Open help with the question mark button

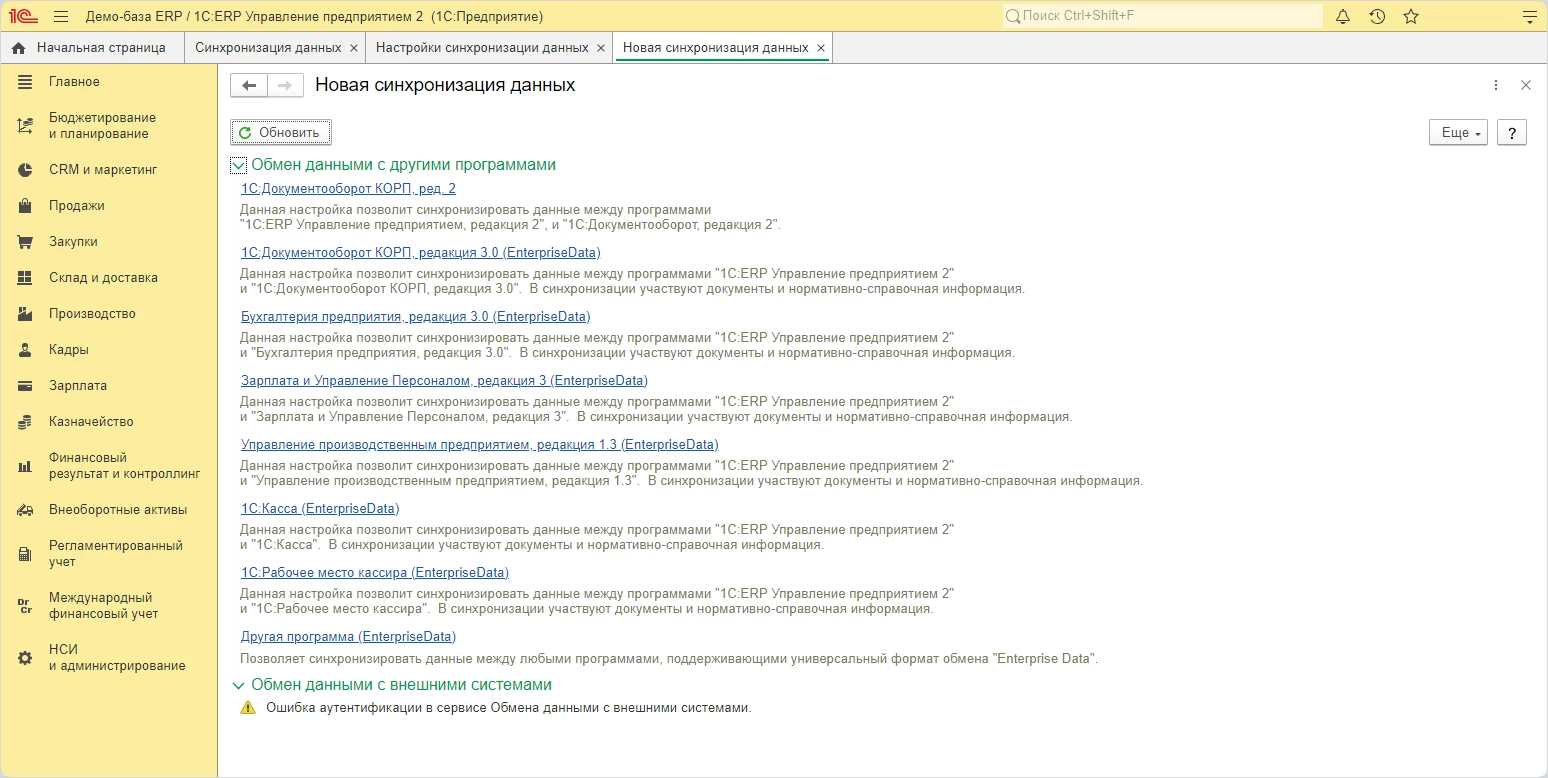(1511, 133)
